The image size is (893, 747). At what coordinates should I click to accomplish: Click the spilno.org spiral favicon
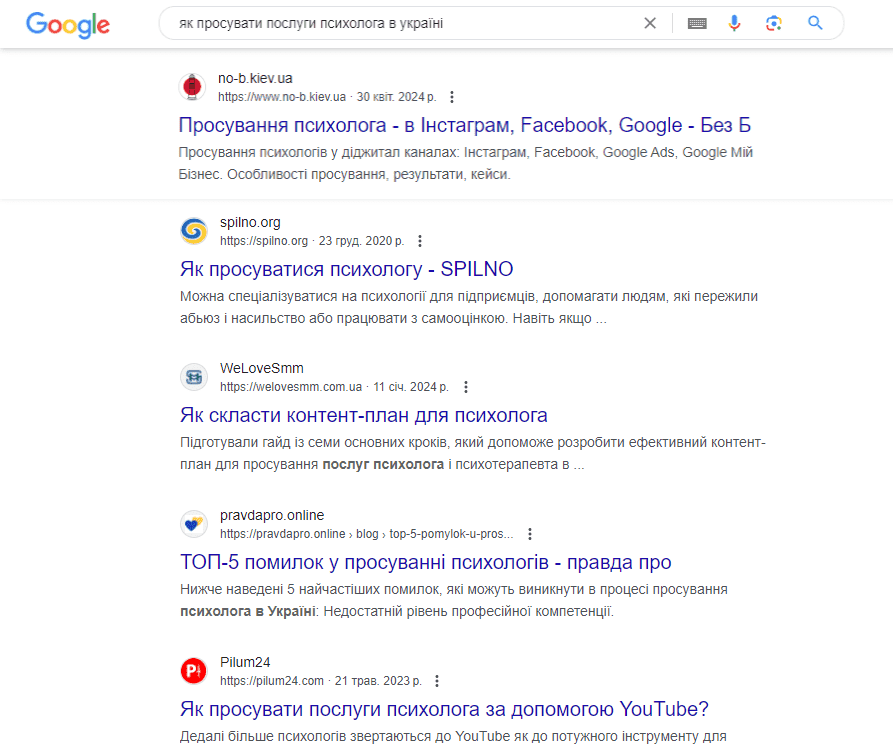(194, 231)
